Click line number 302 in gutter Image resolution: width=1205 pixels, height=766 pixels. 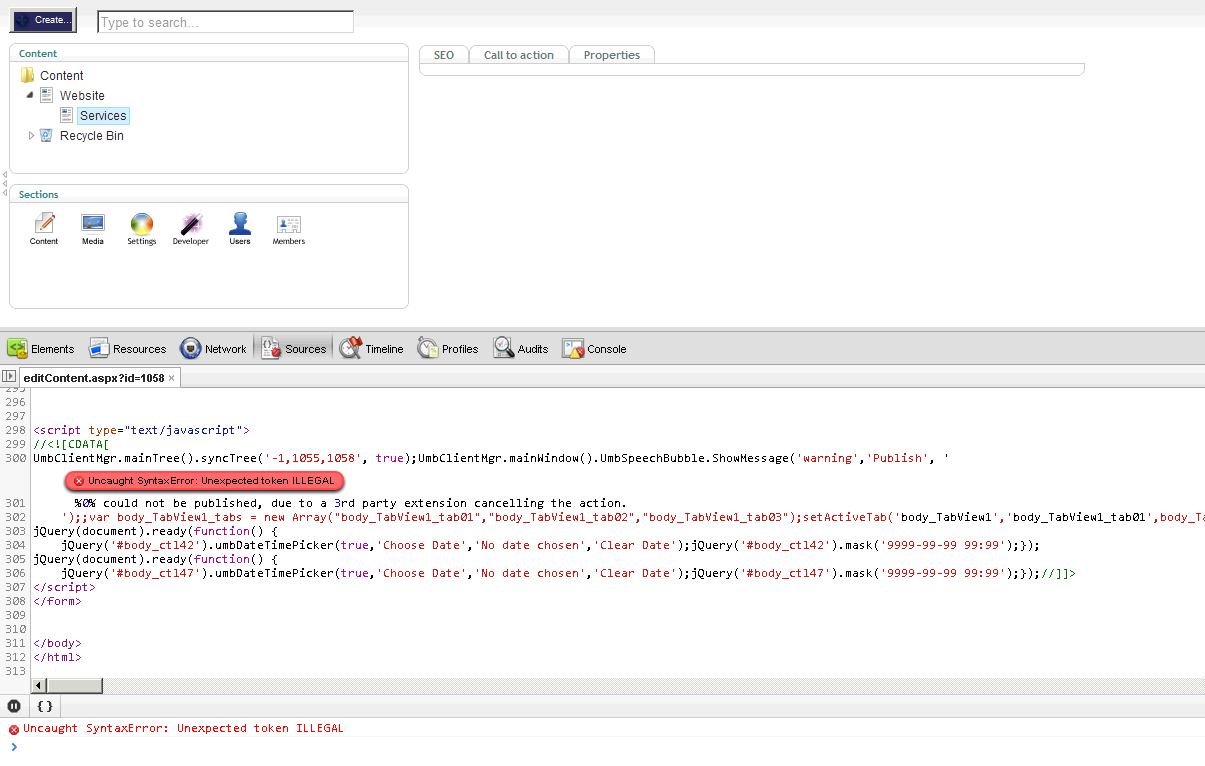(x=15, y=517)
